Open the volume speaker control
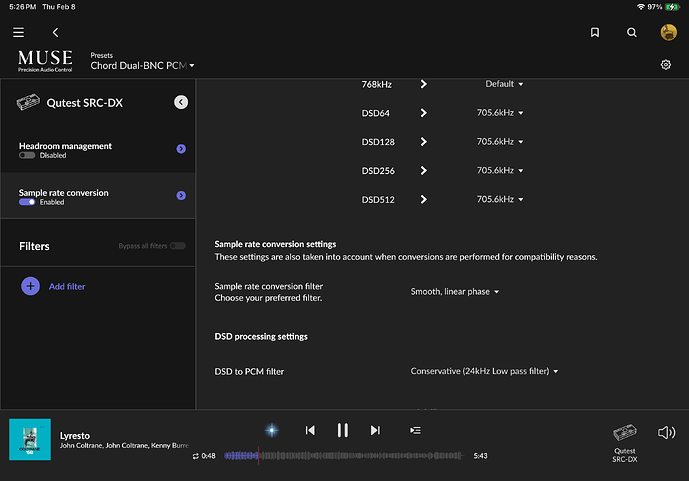This screenshot has height=481, width=689. pos(667,433)
